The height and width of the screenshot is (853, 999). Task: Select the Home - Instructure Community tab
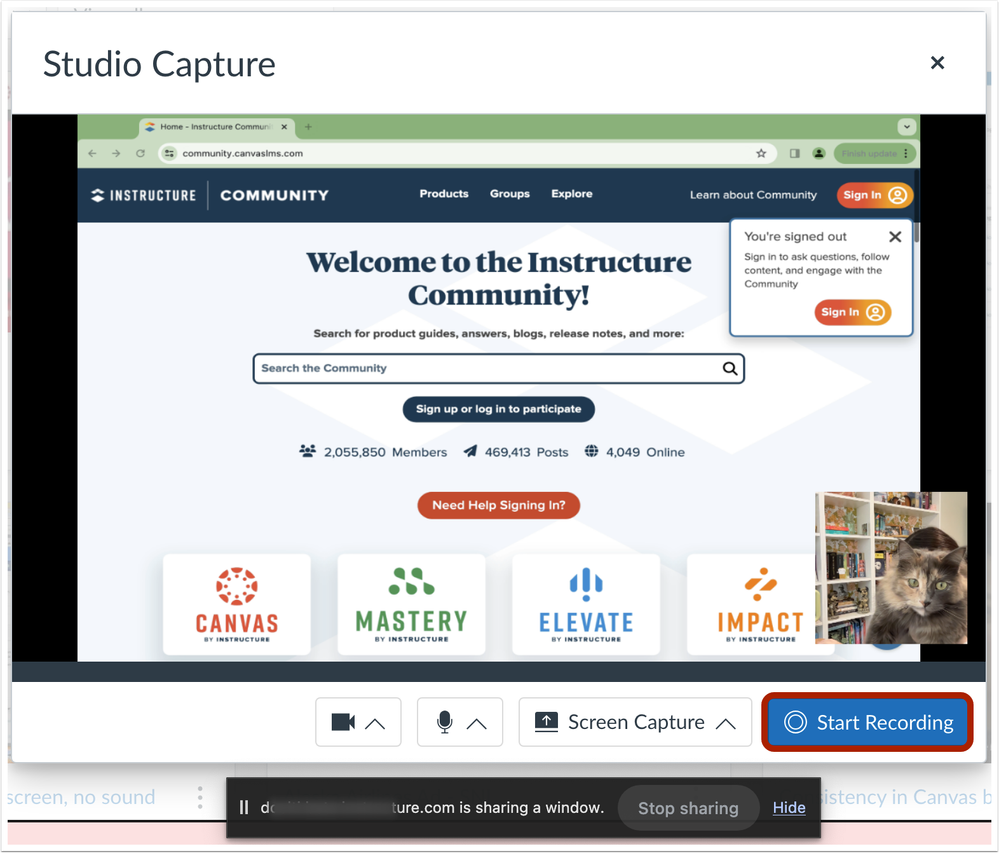click(x=217, y=127)
